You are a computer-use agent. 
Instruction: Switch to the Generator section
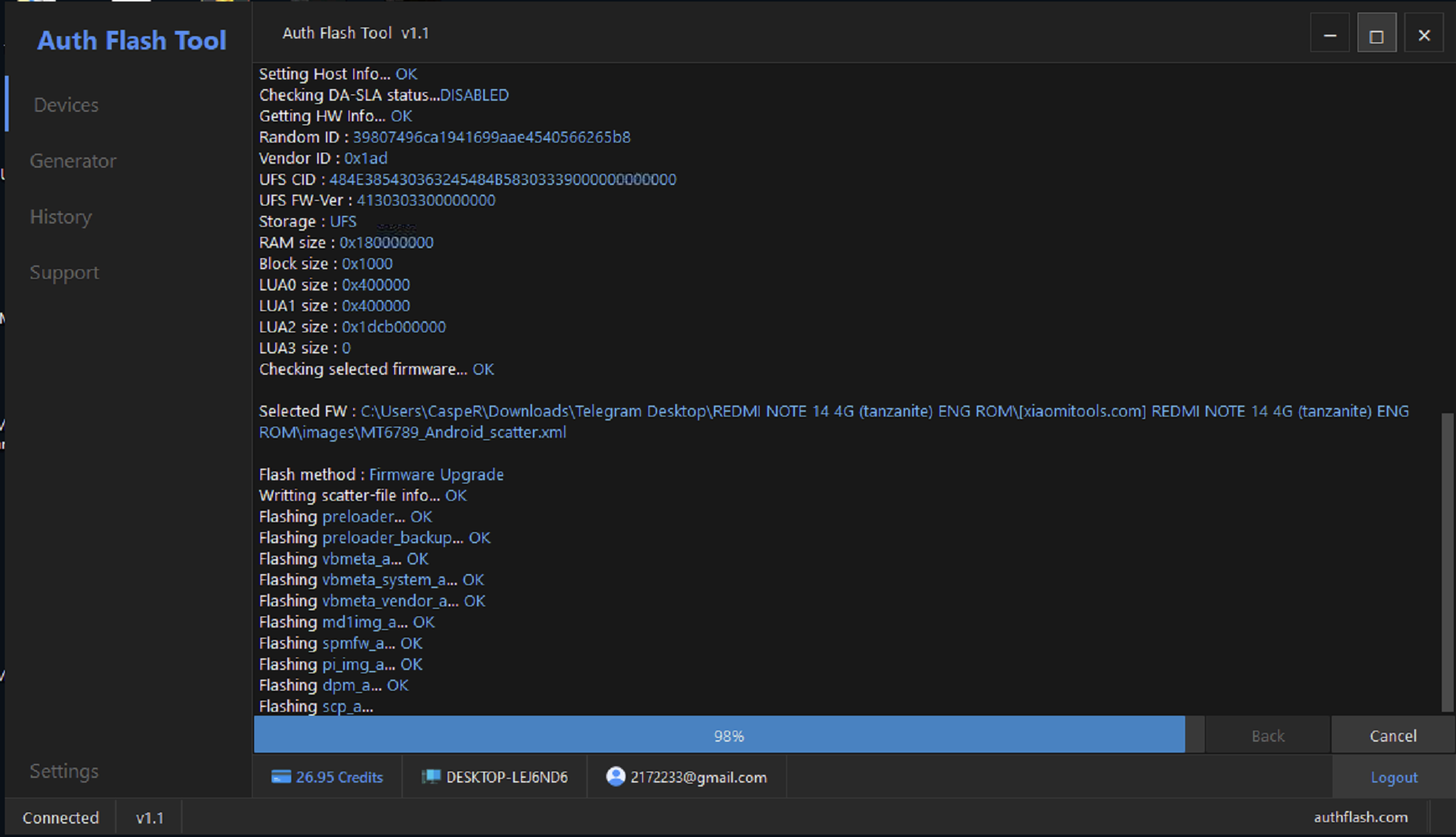click(x=72, y=161)
